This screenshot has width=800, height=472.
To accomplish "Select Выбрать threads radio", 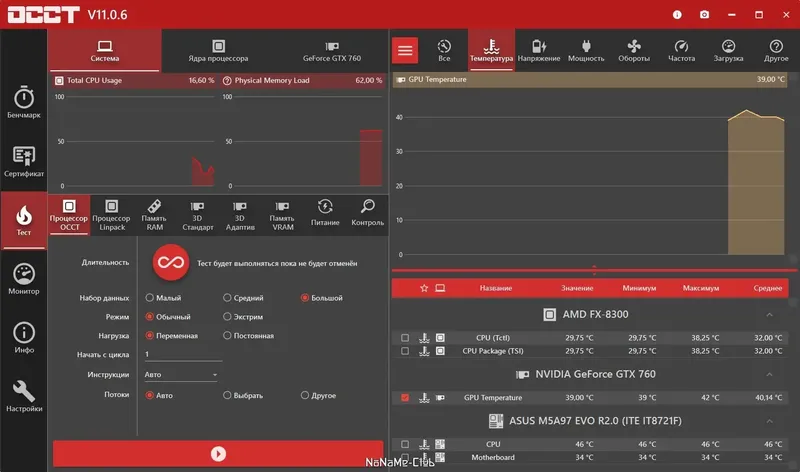I will 227,395.
